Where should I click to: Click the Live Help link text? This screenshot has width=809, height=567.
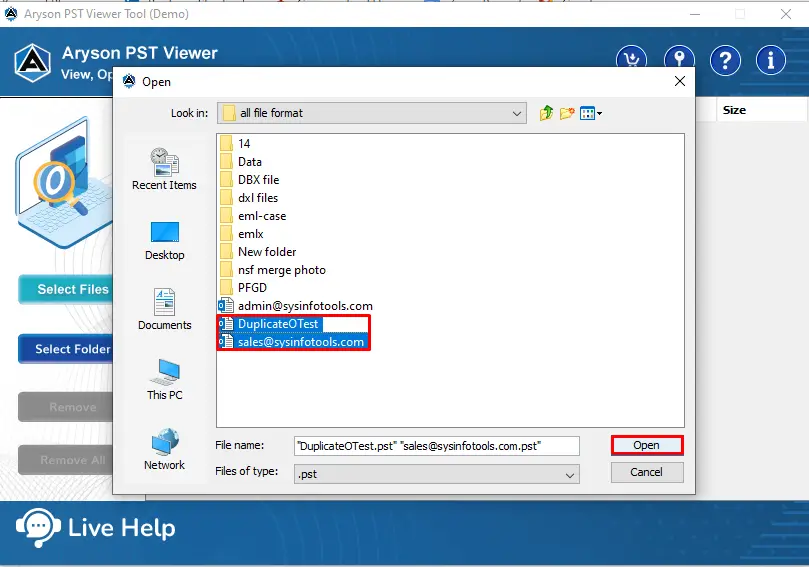[x=122, y=528]
